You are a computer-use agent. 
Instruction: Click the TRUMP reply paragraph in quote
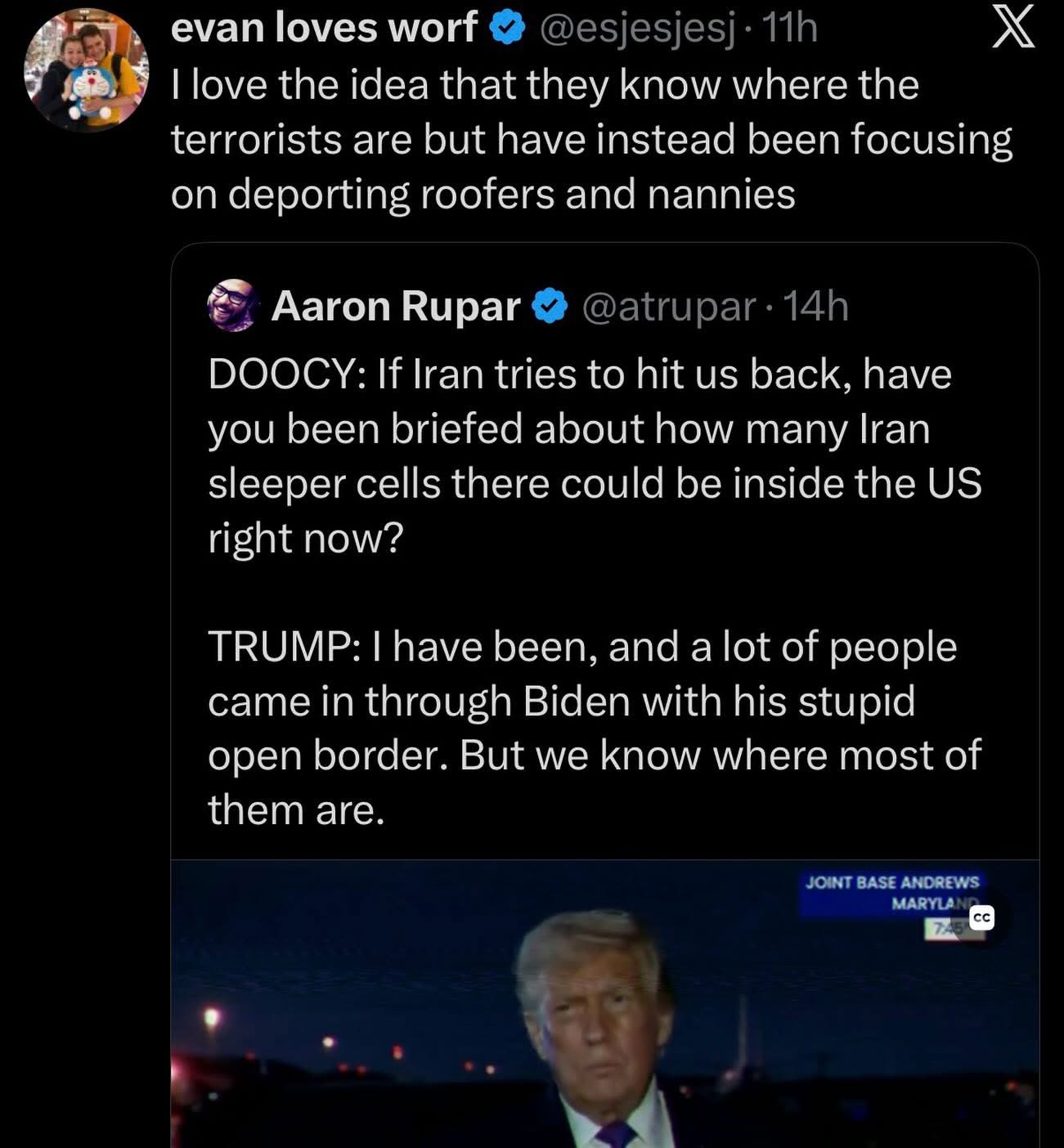595,728
